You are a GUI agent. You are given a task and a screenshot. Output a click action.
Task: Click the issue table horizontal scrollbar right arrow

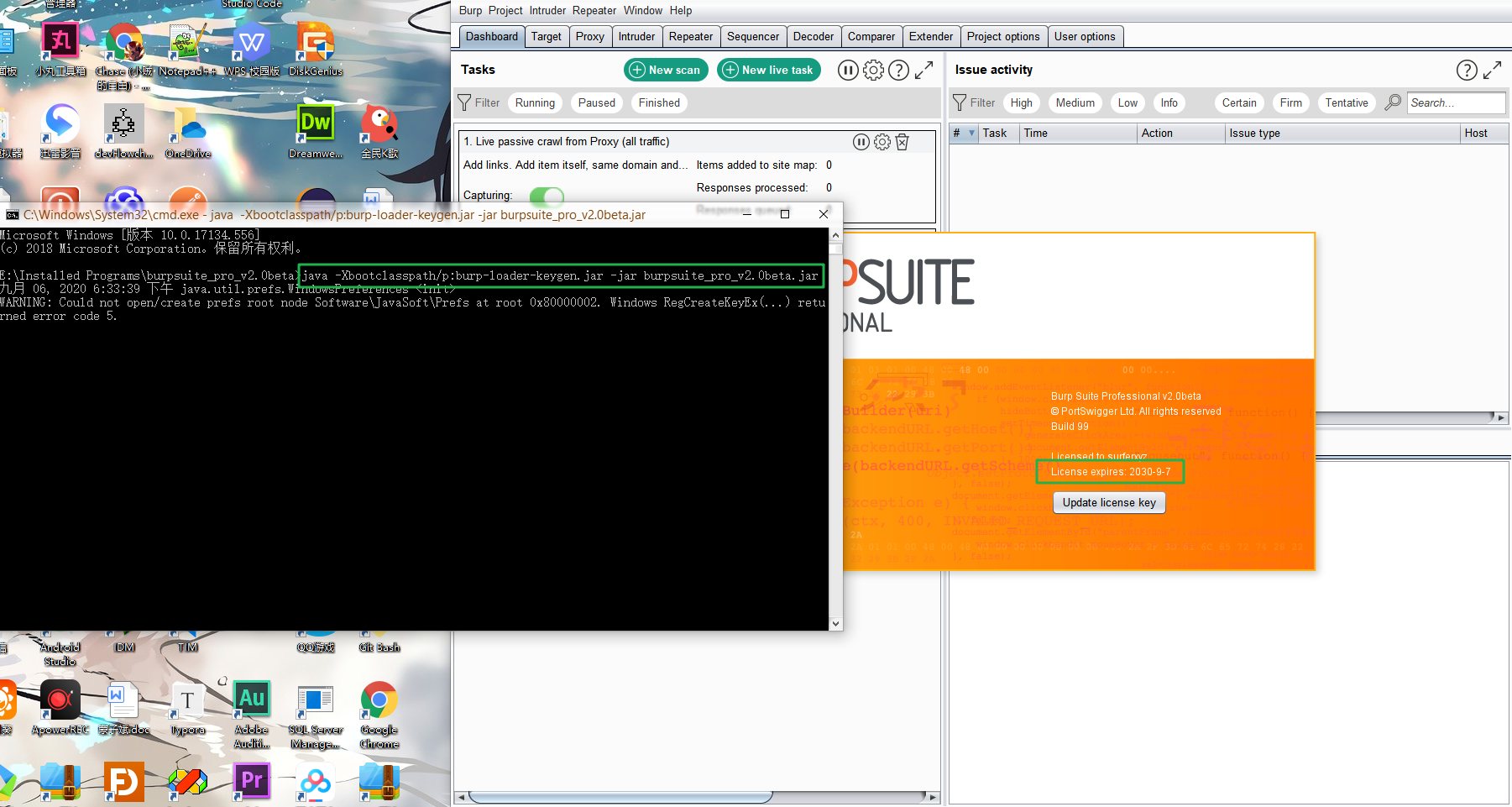pyautogui.click(x=1502, y=417)
